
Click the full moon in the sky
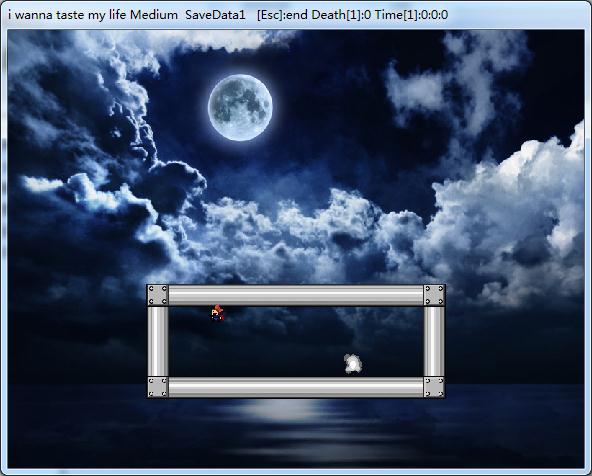(240, 108)
